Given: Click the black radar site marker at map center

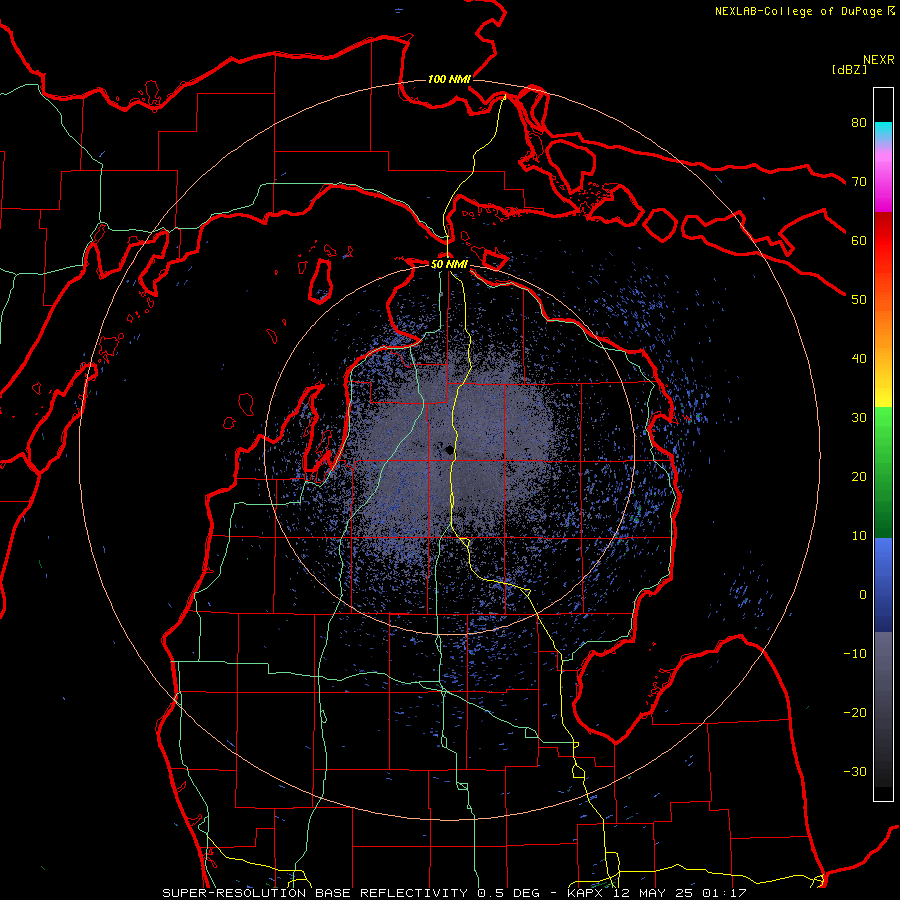Looking at the screenshot, I should [x=449, y=450].
